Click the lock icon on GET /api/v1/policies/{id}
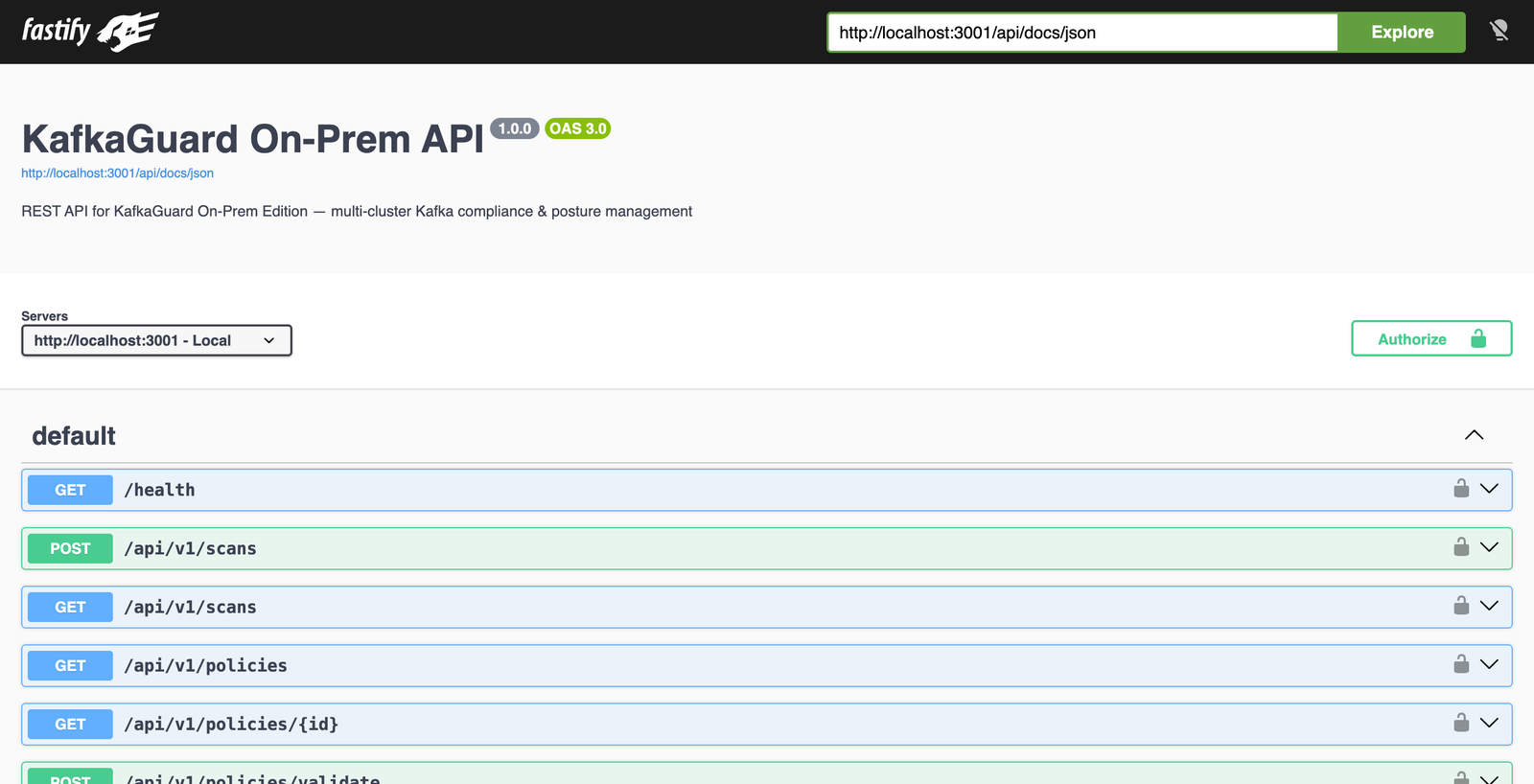The height and width of the screenshot is (784, 1534). pos(1461,723)
